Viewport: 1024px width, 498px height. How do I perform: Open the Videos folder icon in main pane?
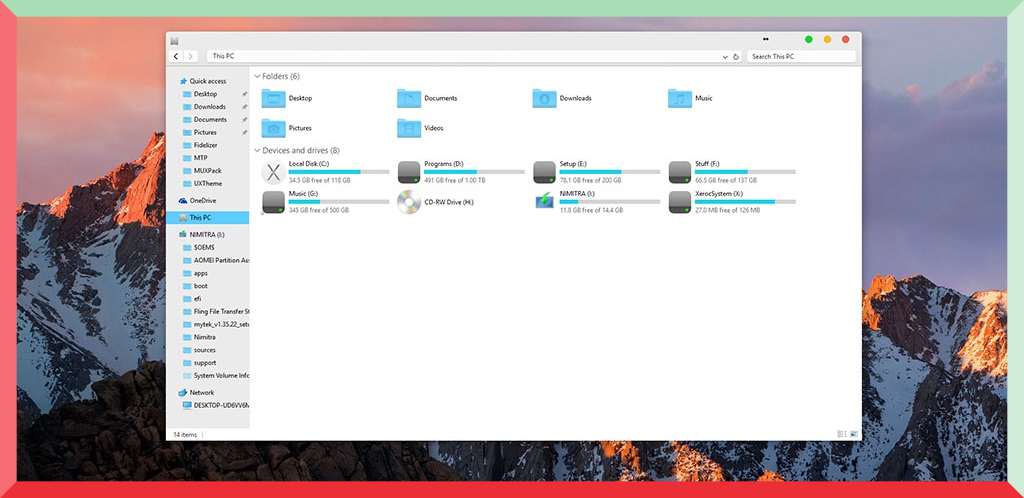409,129
